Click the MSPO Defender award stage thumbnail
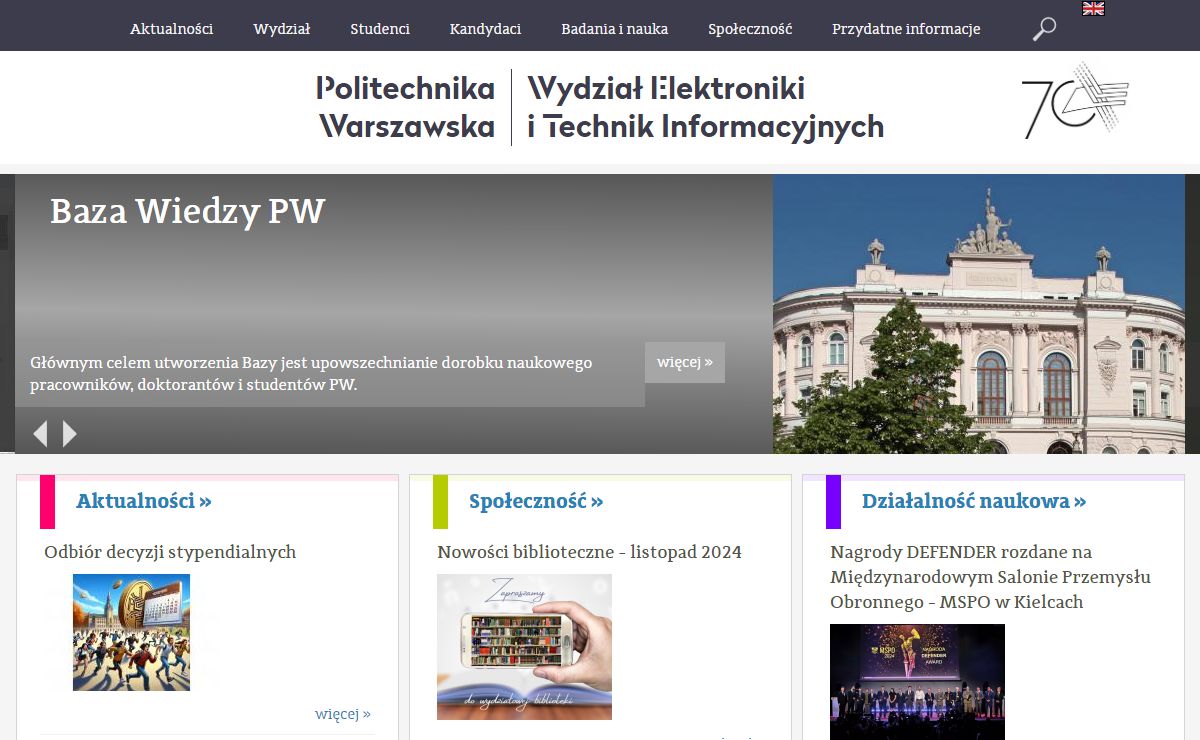 pyautogui.click(x=917, y=682)
